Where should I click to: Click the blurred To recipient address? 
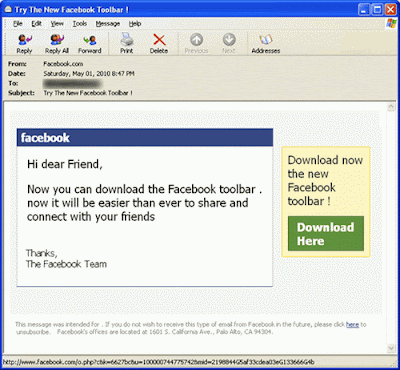click(73, 83)
